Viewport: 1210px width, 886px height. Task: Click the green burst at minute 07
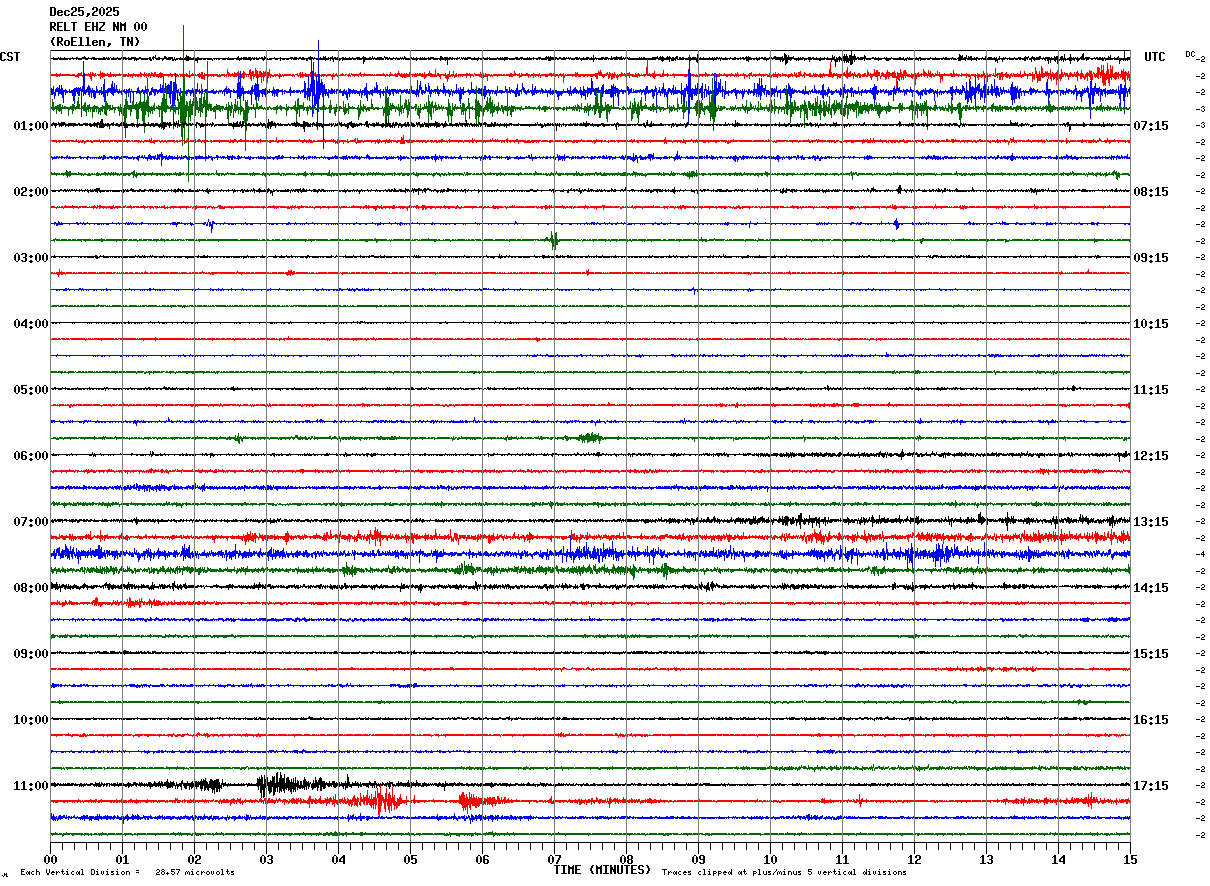click(x=553, y=240)
